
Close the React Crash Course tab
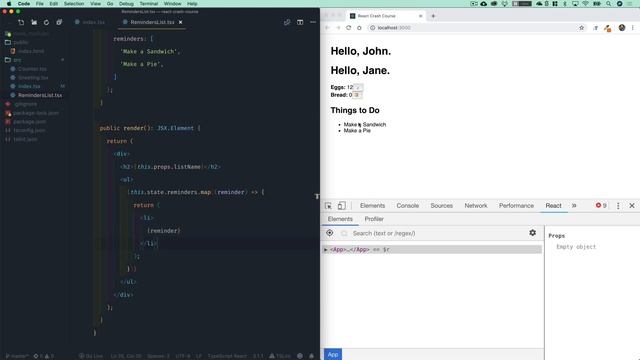(x=420, y=16)
